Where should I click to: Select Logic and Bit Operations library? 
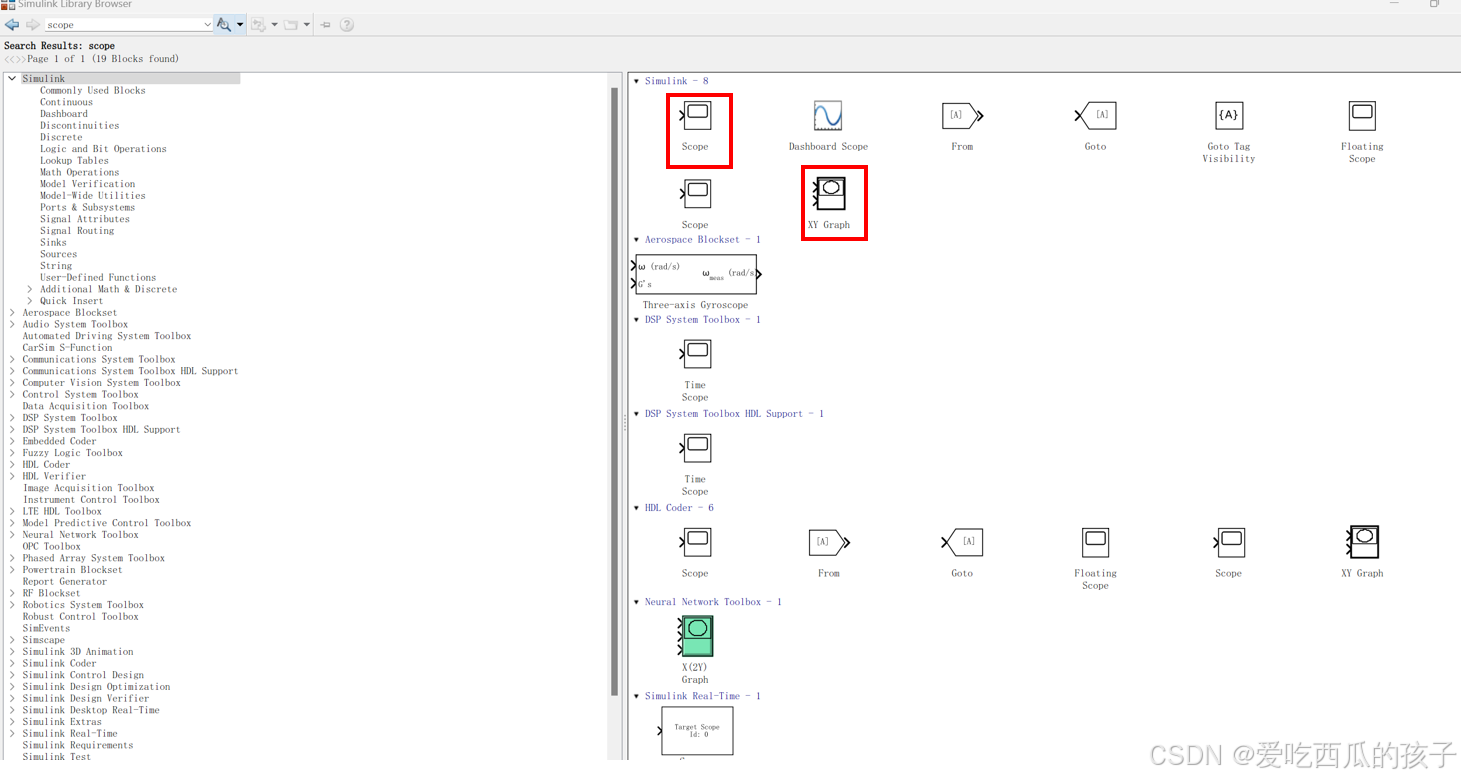103,149
